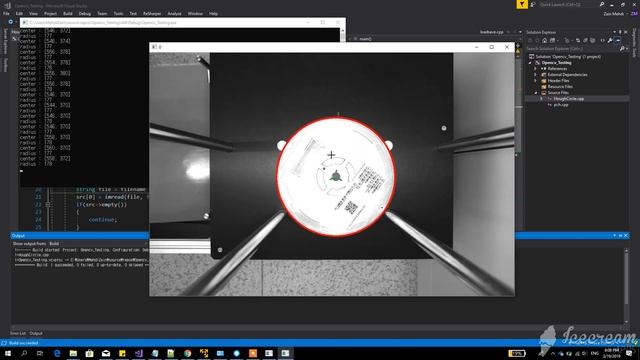Click the Show All Files icon in Solution Explorer
The height and width of the screenshot is (360, 640).
pos(592,40)
